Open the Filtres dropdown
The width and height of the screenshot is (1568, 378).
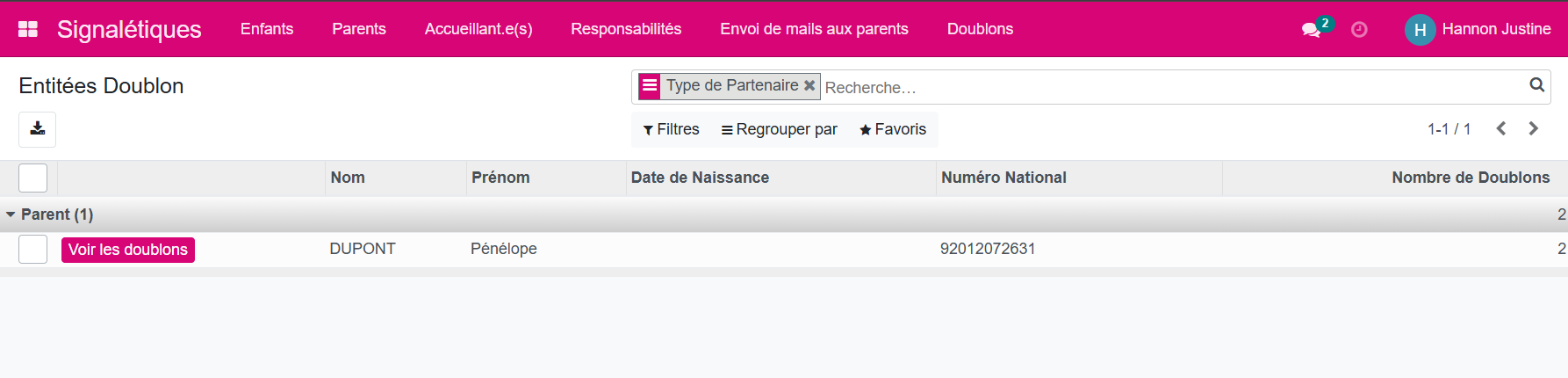pyautogui.click(x=672, y=129)
